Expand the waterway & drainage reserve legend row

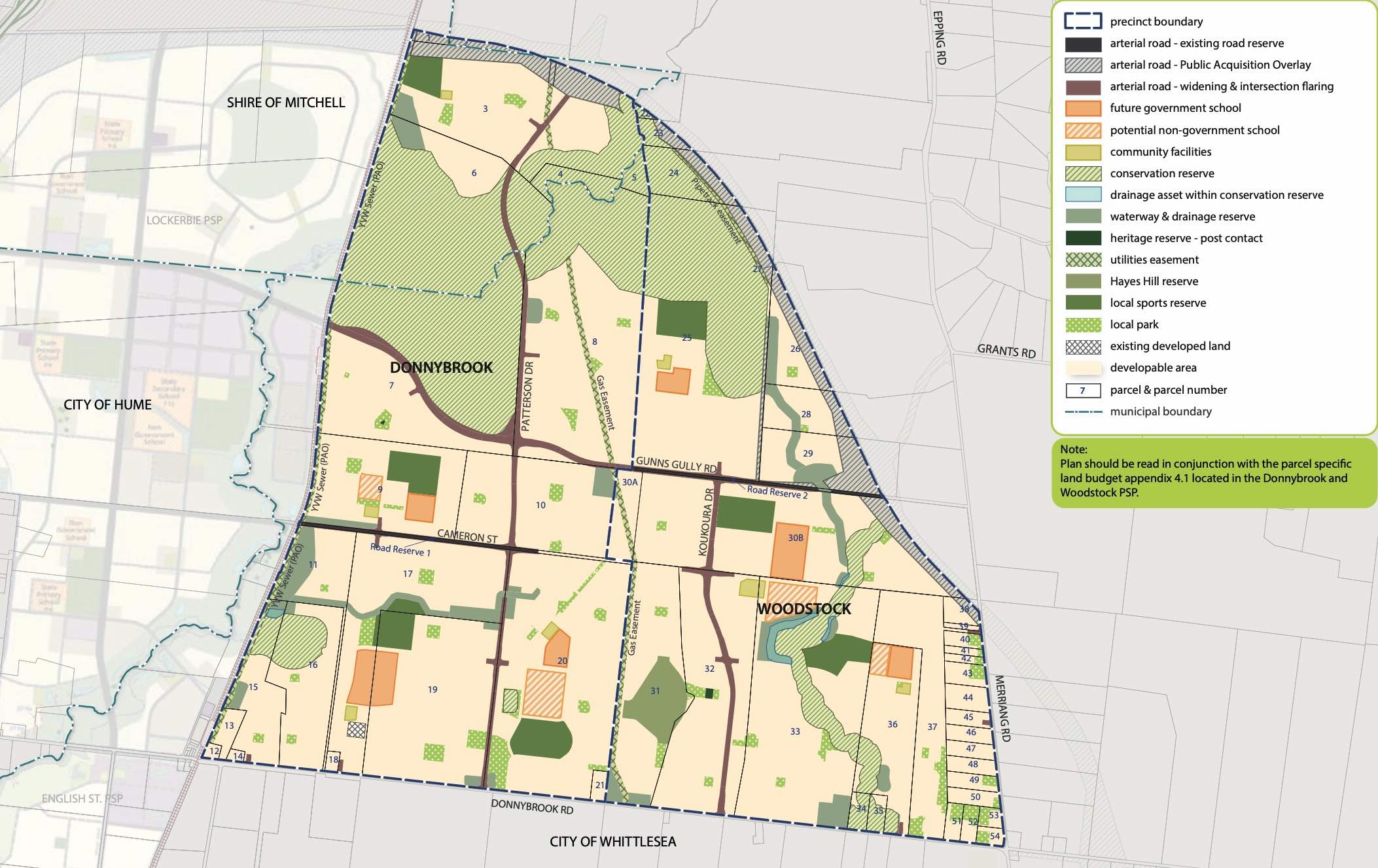click(1083, 216)
